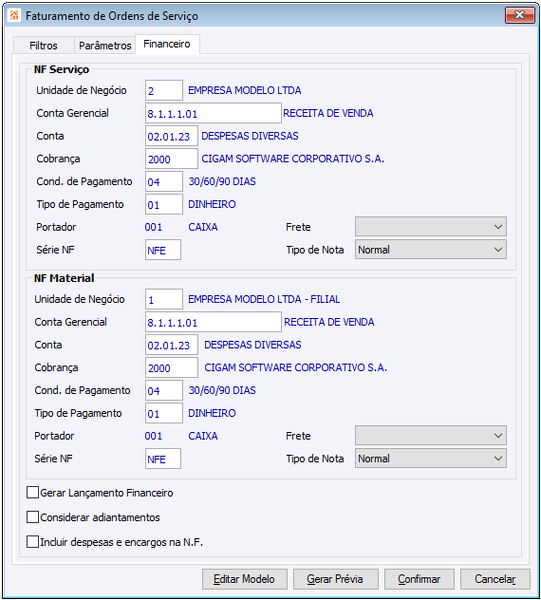Click Portador value 001 in NF Serviço
The height and width of the screenshot is (600, 541).
[153, 227]
